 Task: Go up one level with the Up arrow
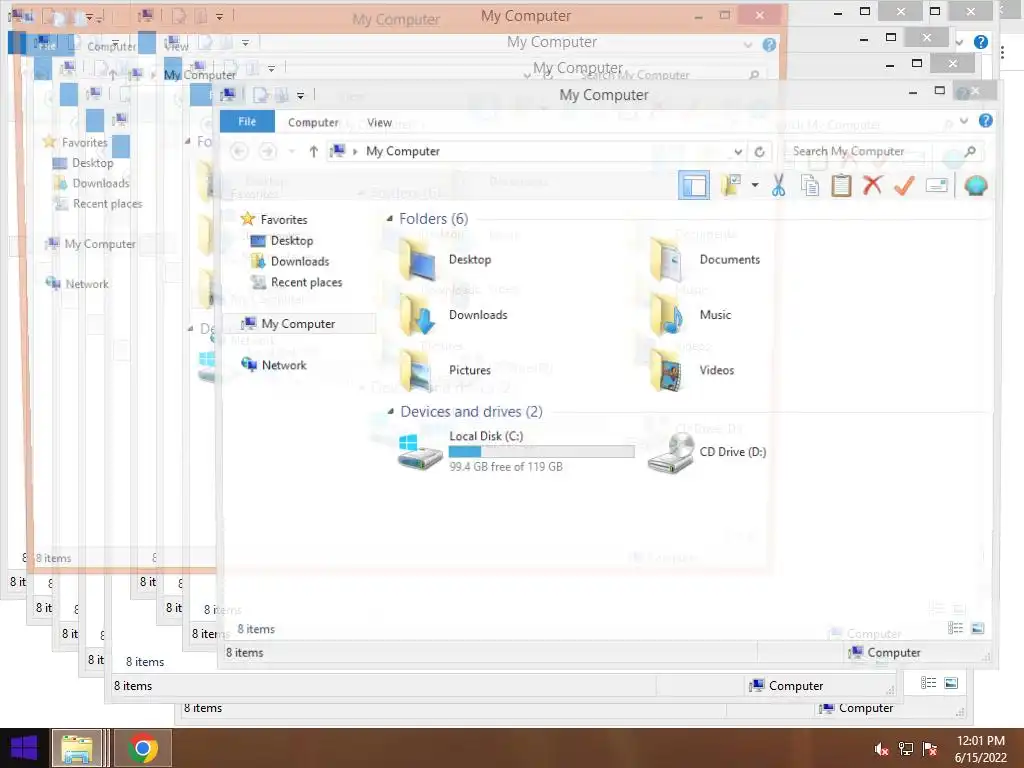click(x=313, y=152)
